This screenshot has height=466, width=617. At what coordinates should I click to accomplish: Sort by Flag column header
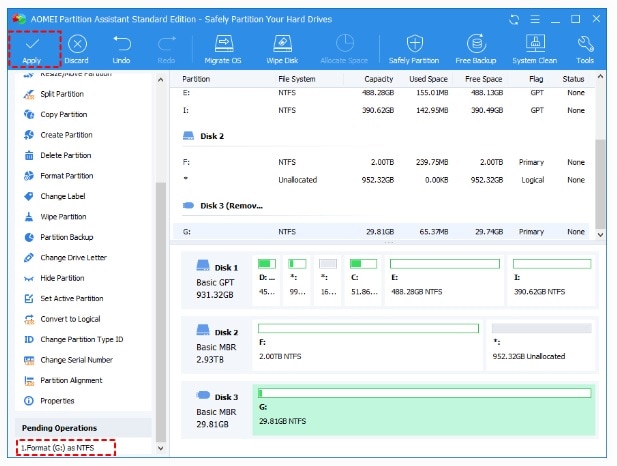pyautogui.click(x=536, y=79)
